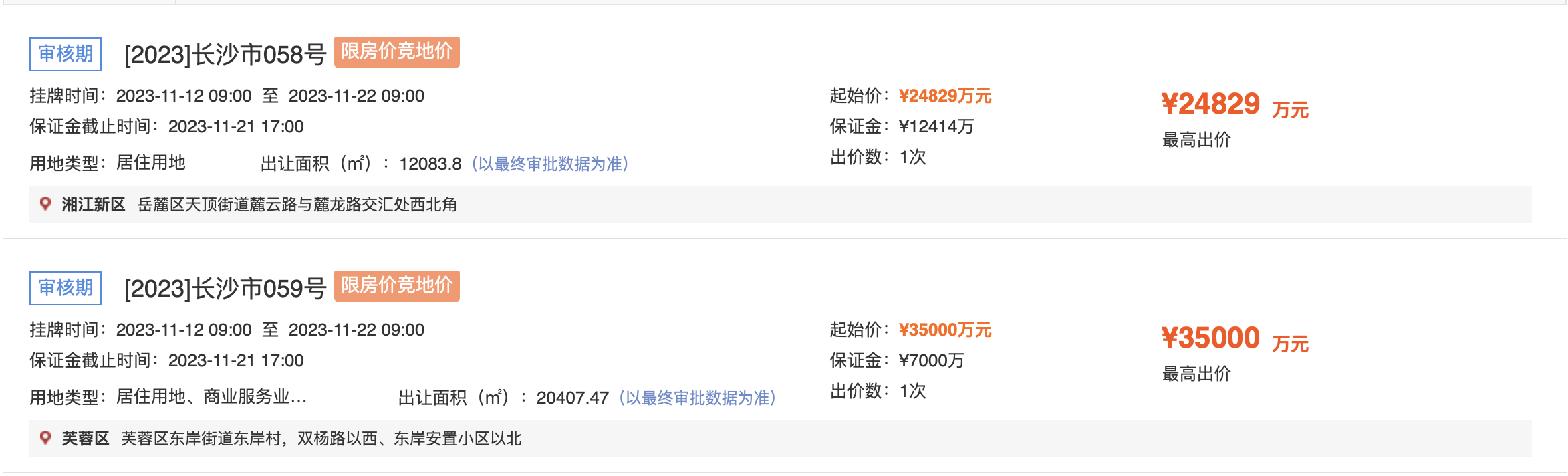Click the address 岳麓区天顶街道麓云路与麓龙路交汇处西北角
Viewport: 1568px width, 476px height.
(297, 204)
